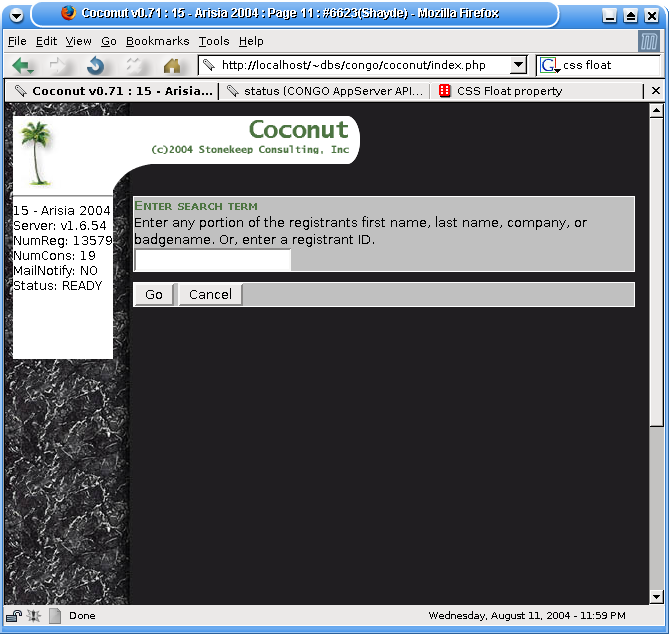This screenshot has height=634, width=669.
Task: Click the Firefox logo in the title bar
Action: [x=68, y=12]
